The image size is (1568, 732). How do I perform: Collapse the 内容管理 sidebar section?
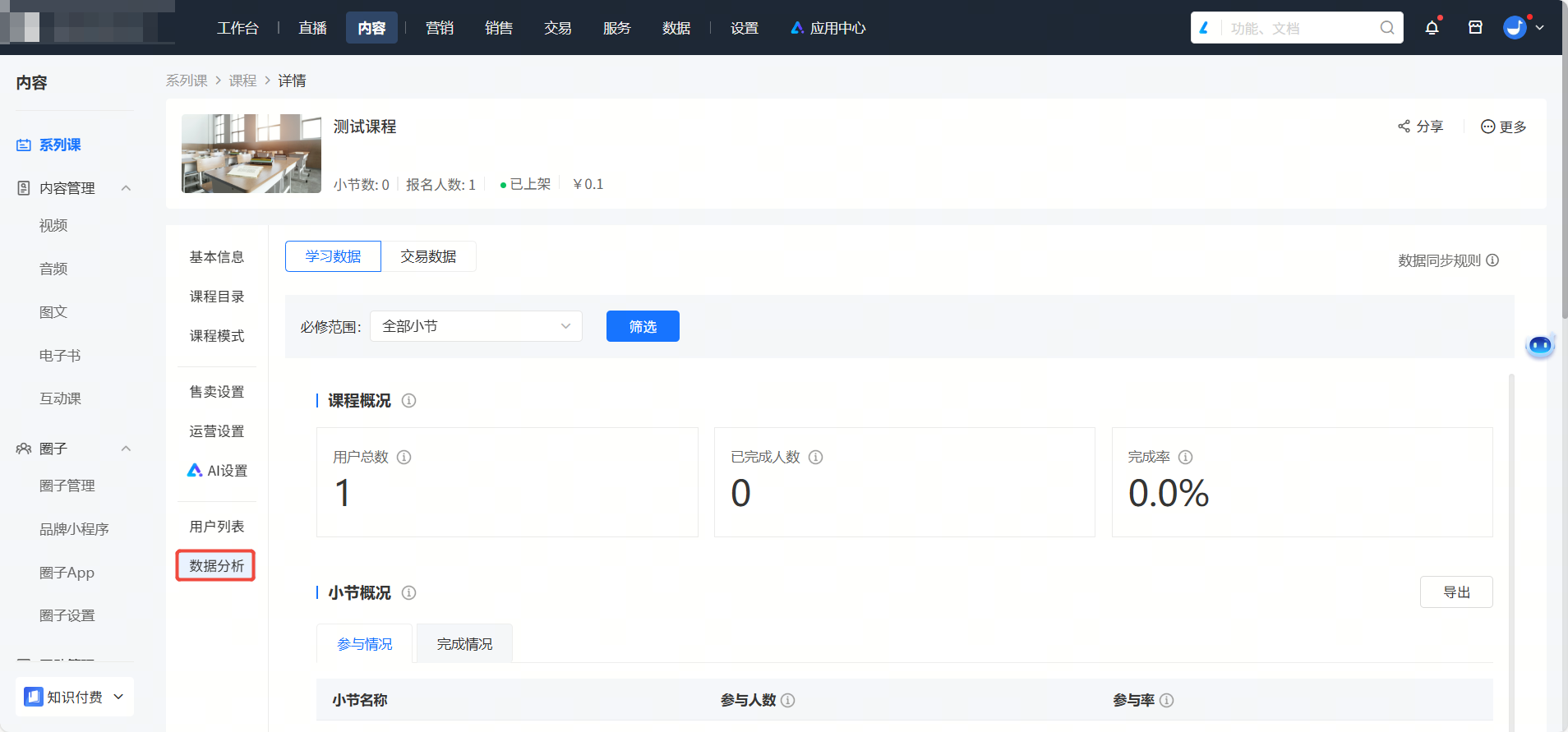coord(126,188)
